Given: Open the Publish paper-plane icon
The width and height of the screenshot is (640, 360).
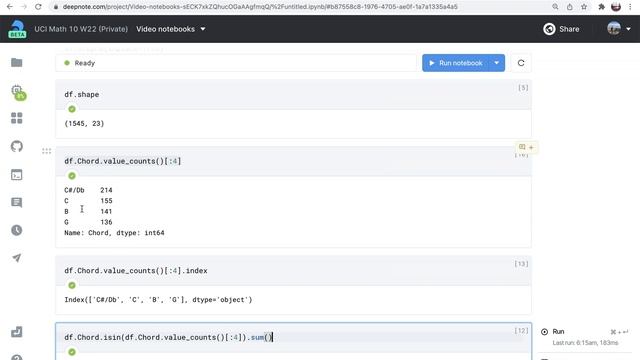Looking at the screenshot, I should (x=17, y=258).
